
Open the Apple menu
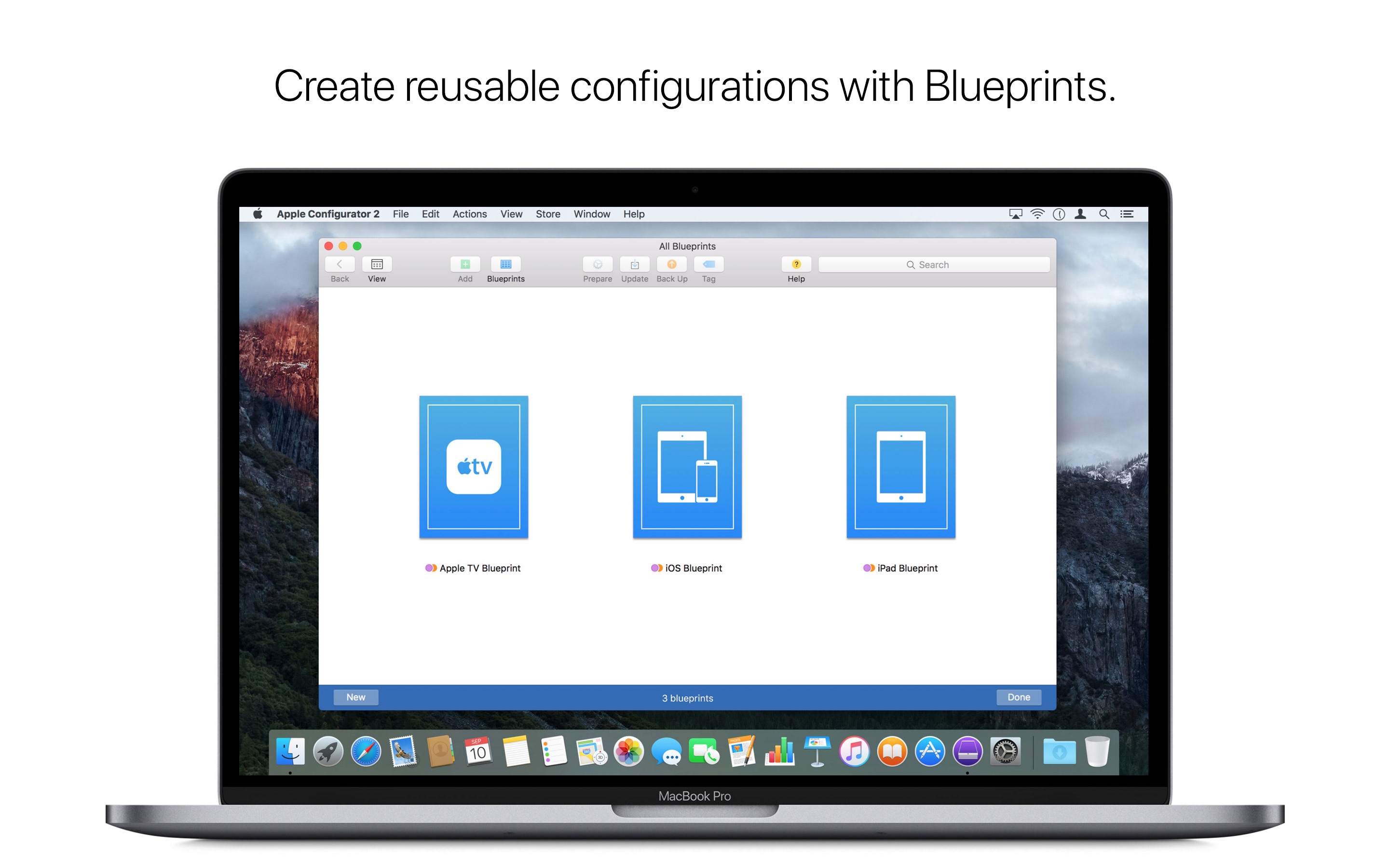(258, 214)
